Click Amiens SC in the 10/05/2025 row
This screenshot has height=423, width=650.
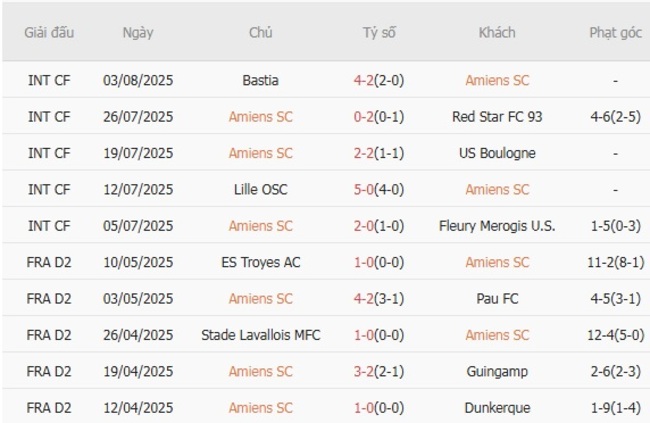497,262
